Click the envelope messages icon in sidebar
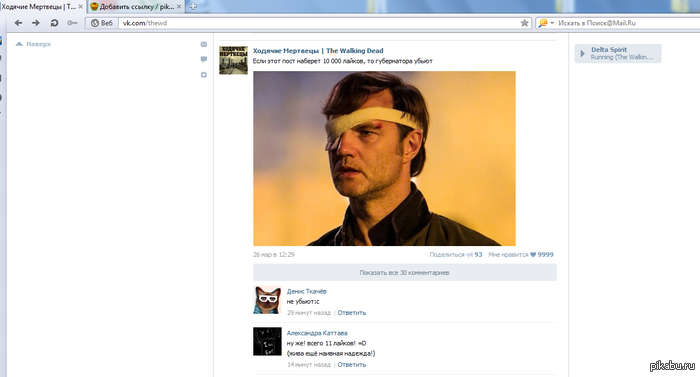This screenshot has width=700, height=377. click(x=204, y=44)
